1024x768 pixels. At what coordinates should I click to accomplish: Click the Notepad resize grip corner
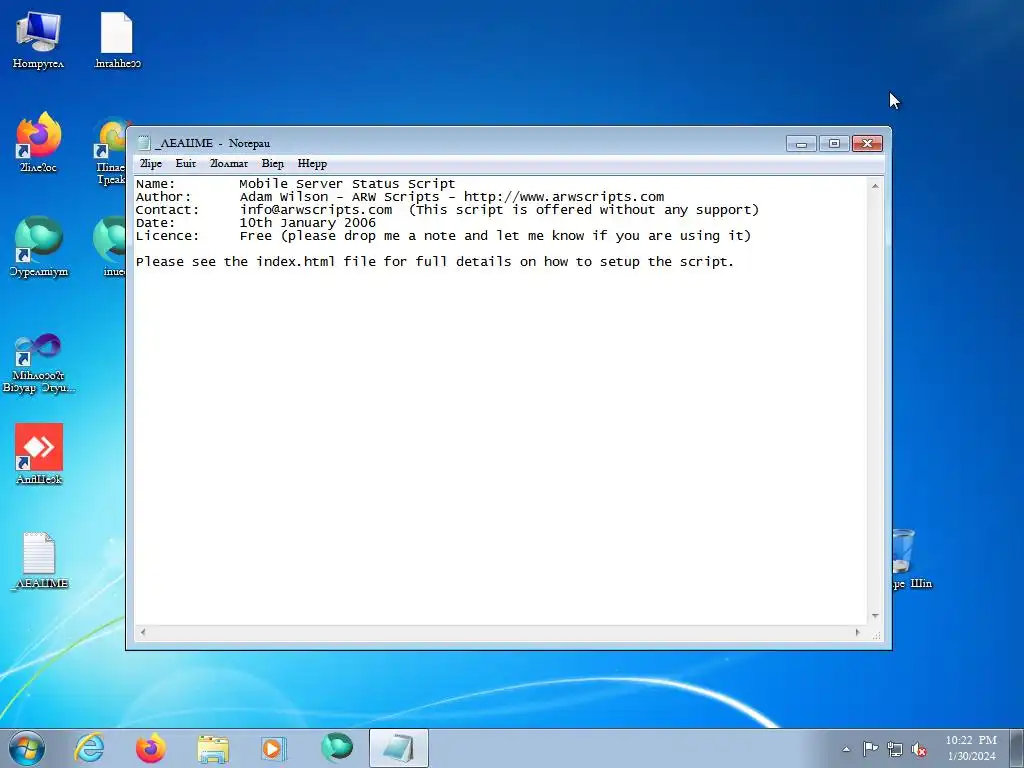point(876,634)
